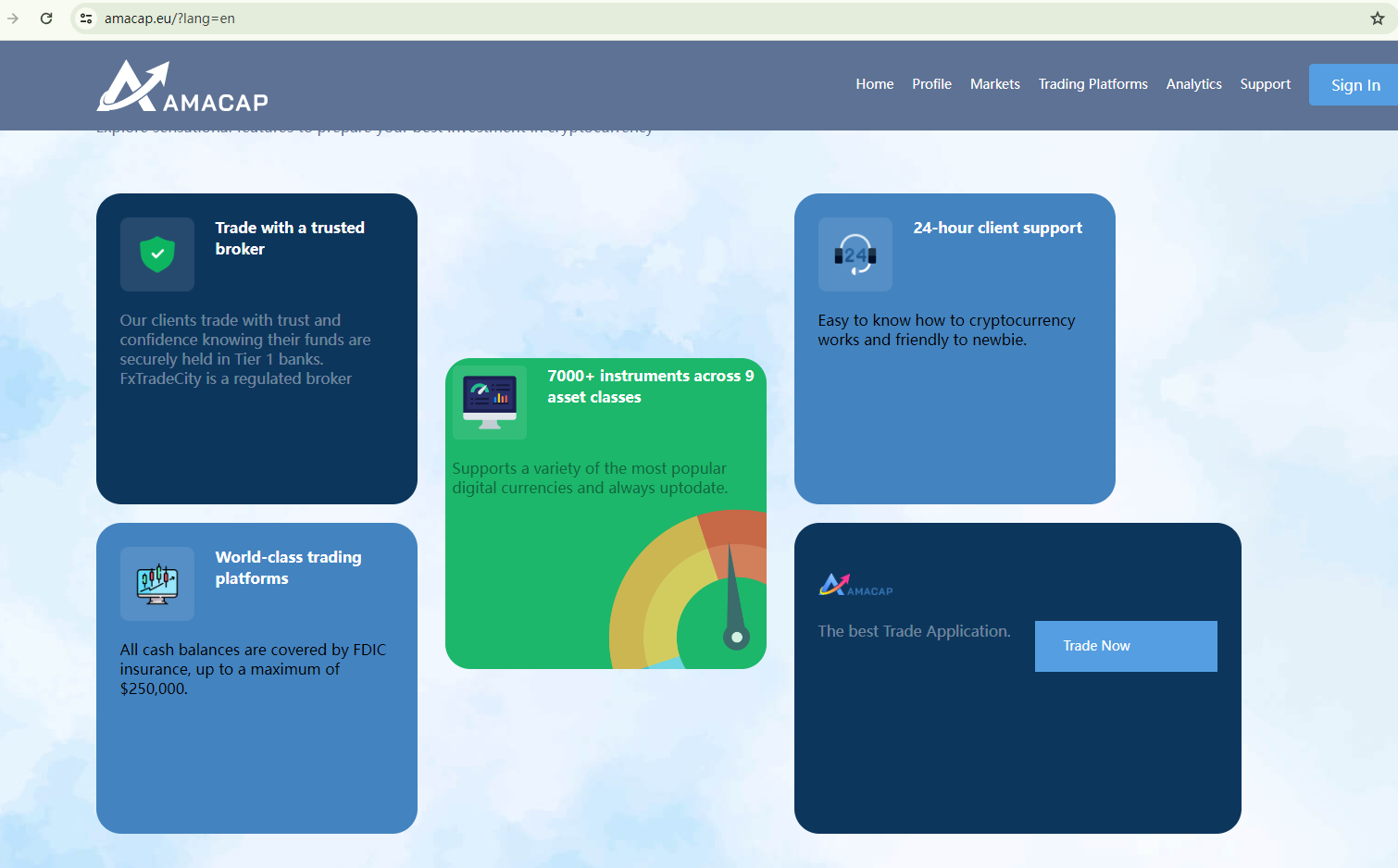Click the Trade Now button
The image size is (1398, 868).
point(1125,646)
